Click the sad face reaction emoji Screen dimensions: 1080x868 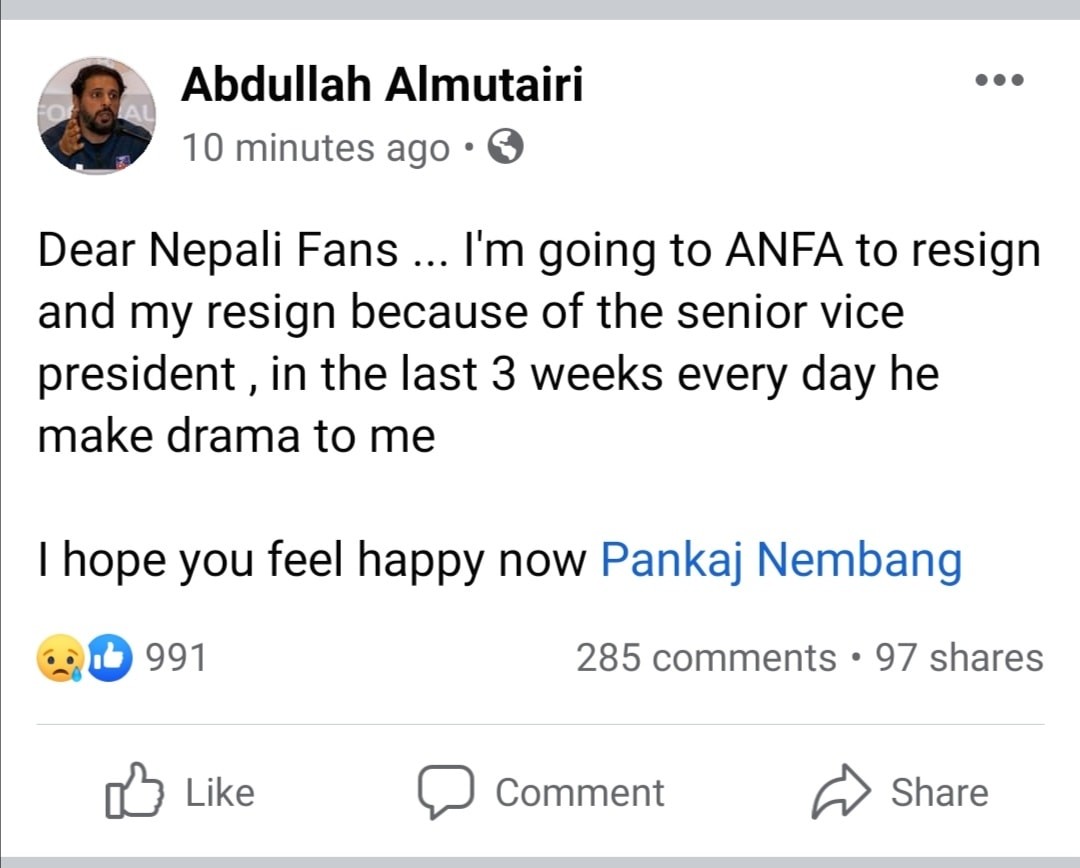click(61, 658)
